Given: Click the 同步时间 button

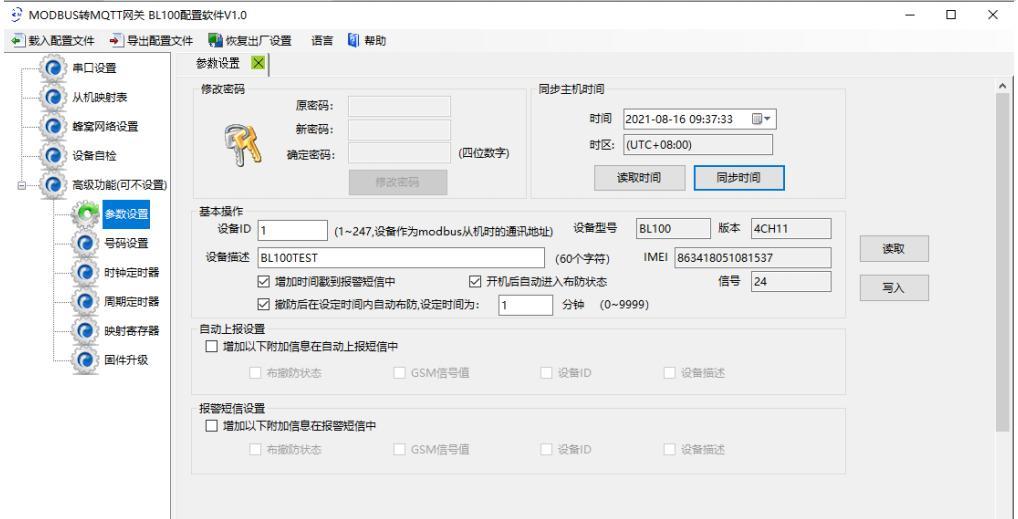Looking at the screenshot, I should [x=739, y=178].
